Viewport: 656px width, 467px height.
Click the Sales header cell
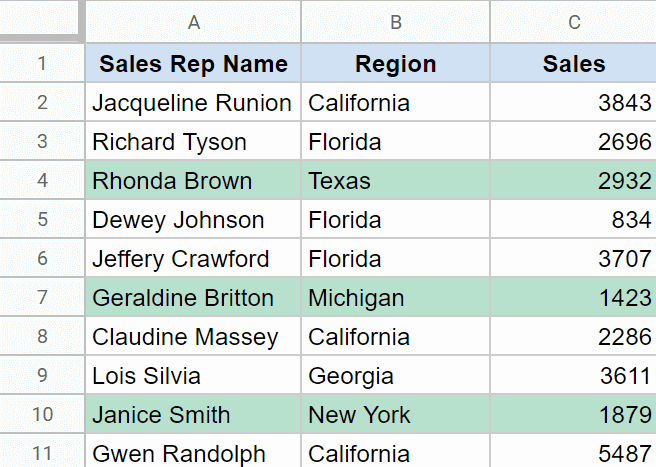573,65
